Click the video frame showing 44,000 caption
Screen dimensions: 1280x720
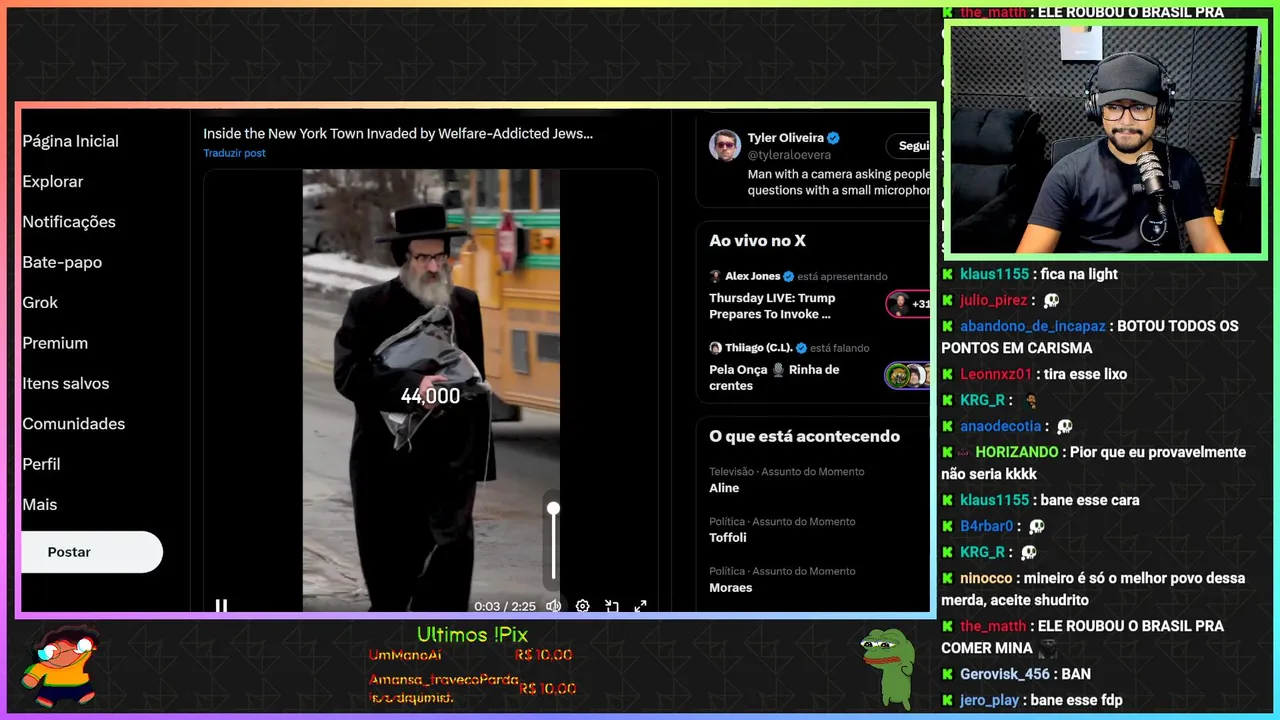[431, 390]
